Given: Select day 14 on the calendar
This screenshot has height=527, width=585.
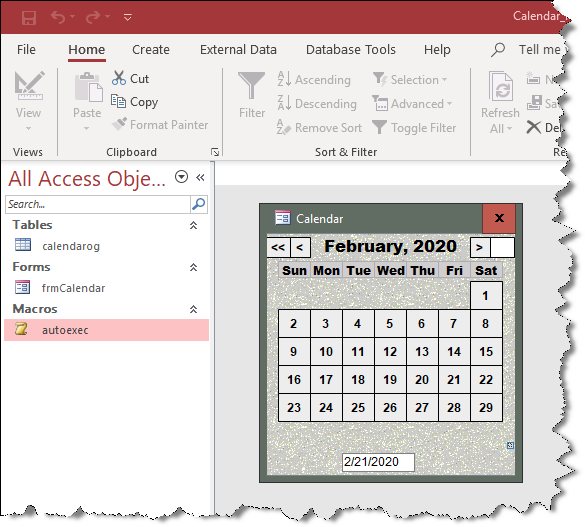Looking at the screenshot, I should tap(454, 351).
